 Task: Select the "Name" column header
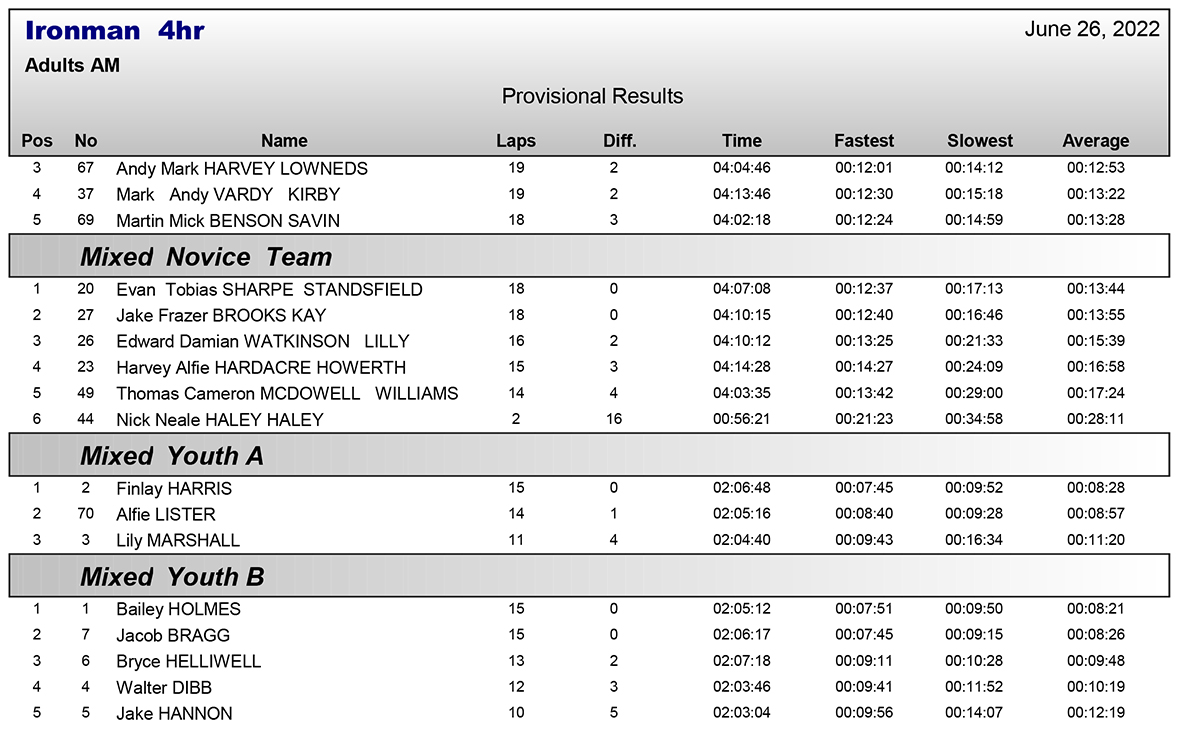point(284,141)
